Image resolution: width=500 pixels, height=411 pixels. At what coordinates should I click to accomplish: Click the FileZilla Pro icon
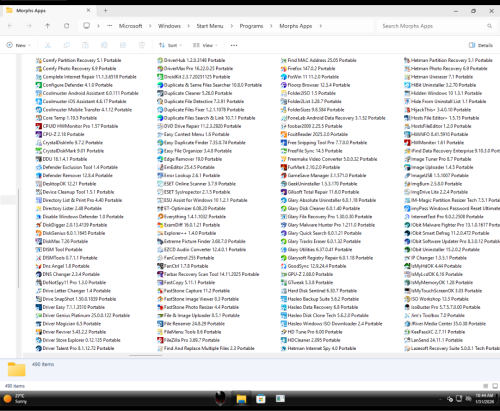[x=160, y=340]
